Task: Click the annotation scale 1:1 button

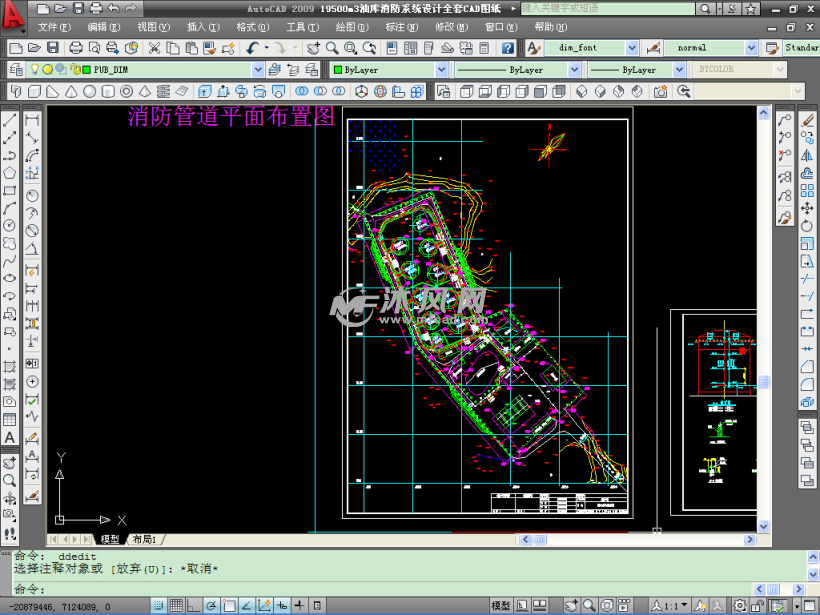Action: pyautogui.click(x=672, y=605)
